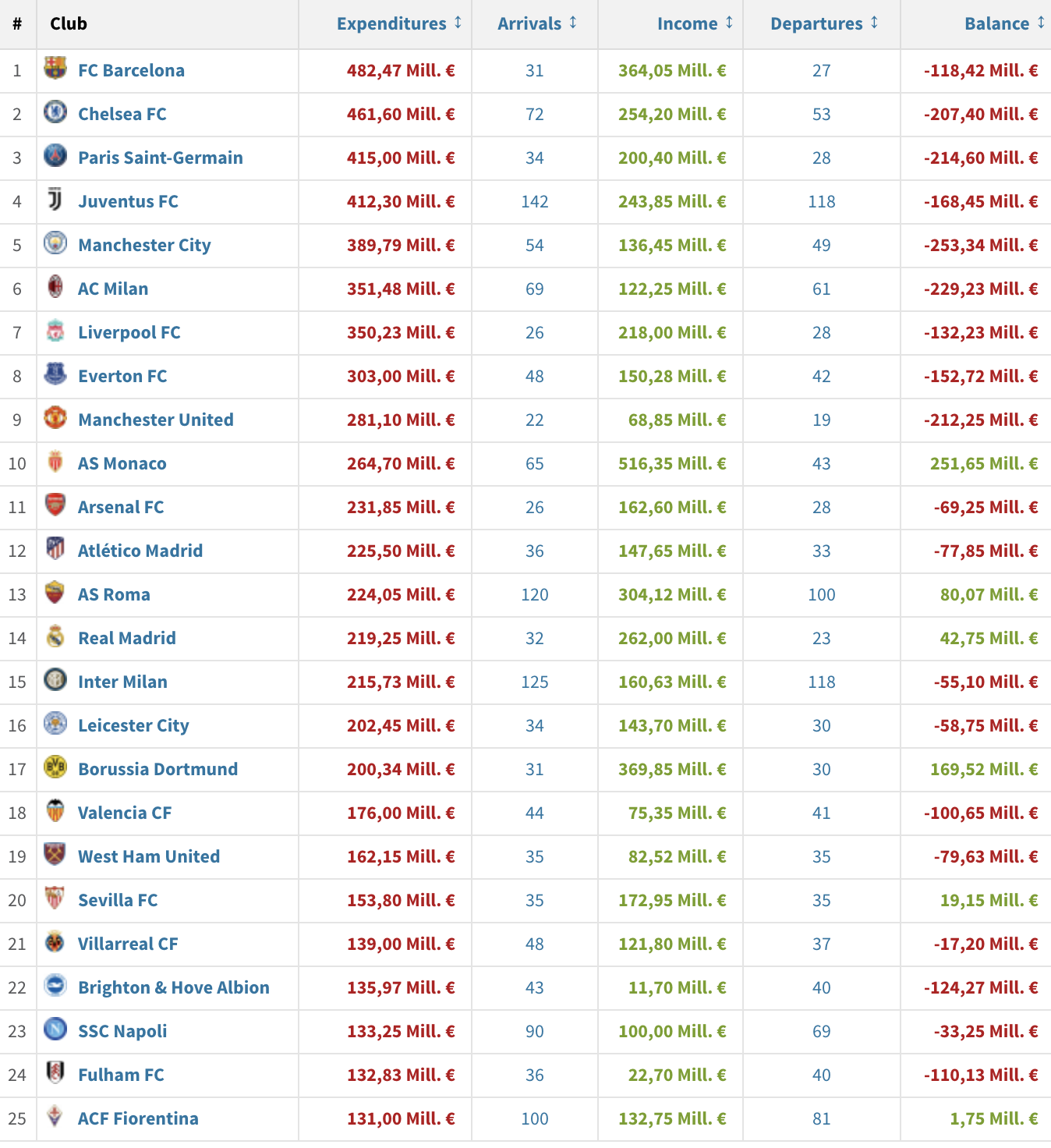Viewport: 1051px width, 1148px height.
Task: Click the FC Barcelona club crest icon
Action: point(55,69)
